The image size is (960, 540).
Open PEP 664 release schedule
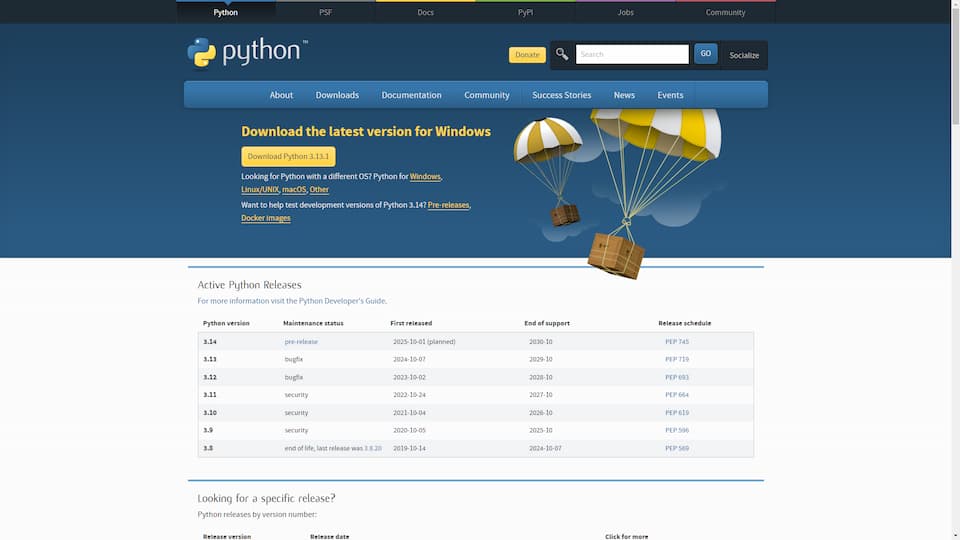[677, 395]
